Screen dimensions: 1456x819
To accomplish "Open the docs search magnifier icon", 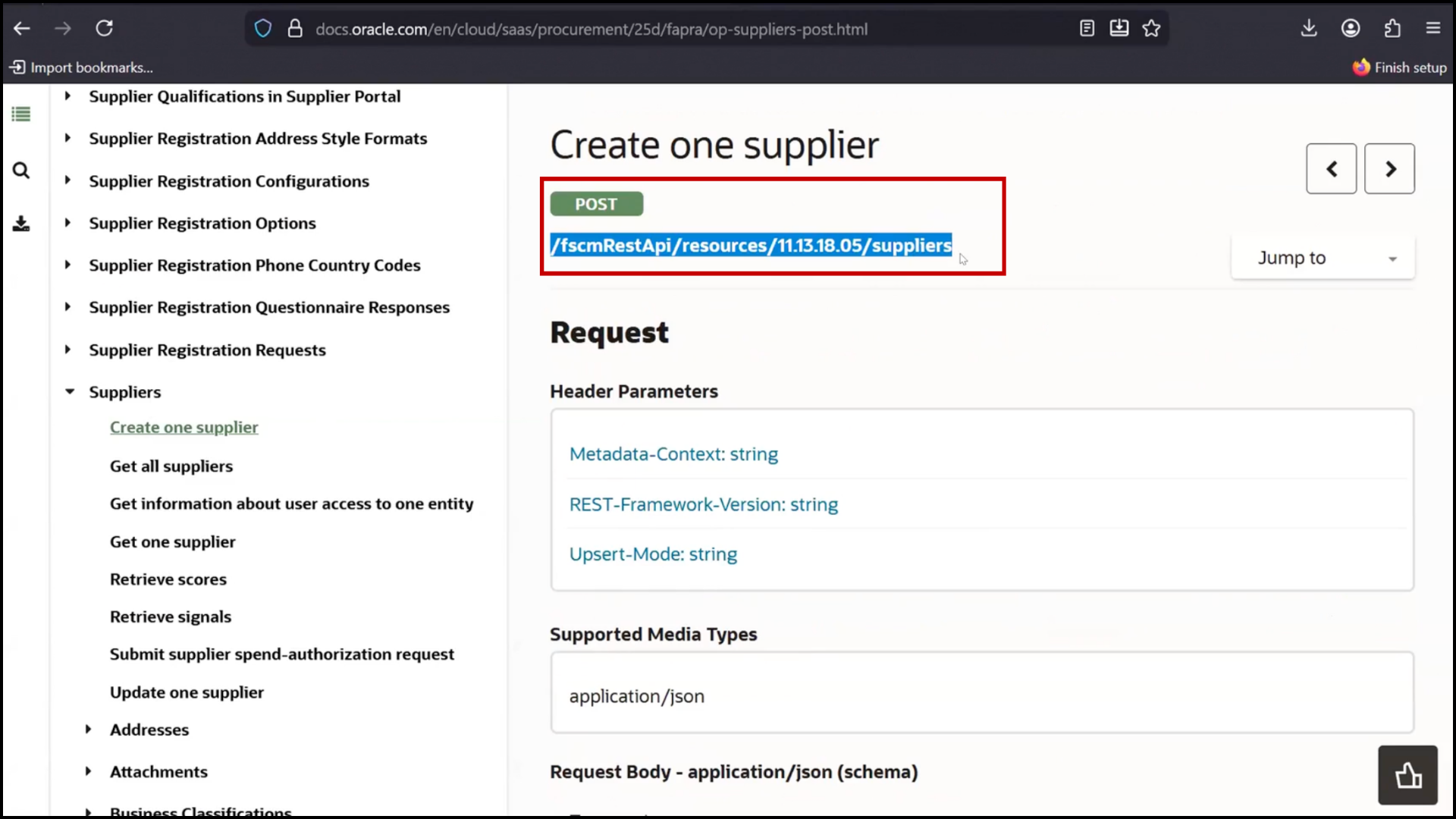I will [21, 171].
